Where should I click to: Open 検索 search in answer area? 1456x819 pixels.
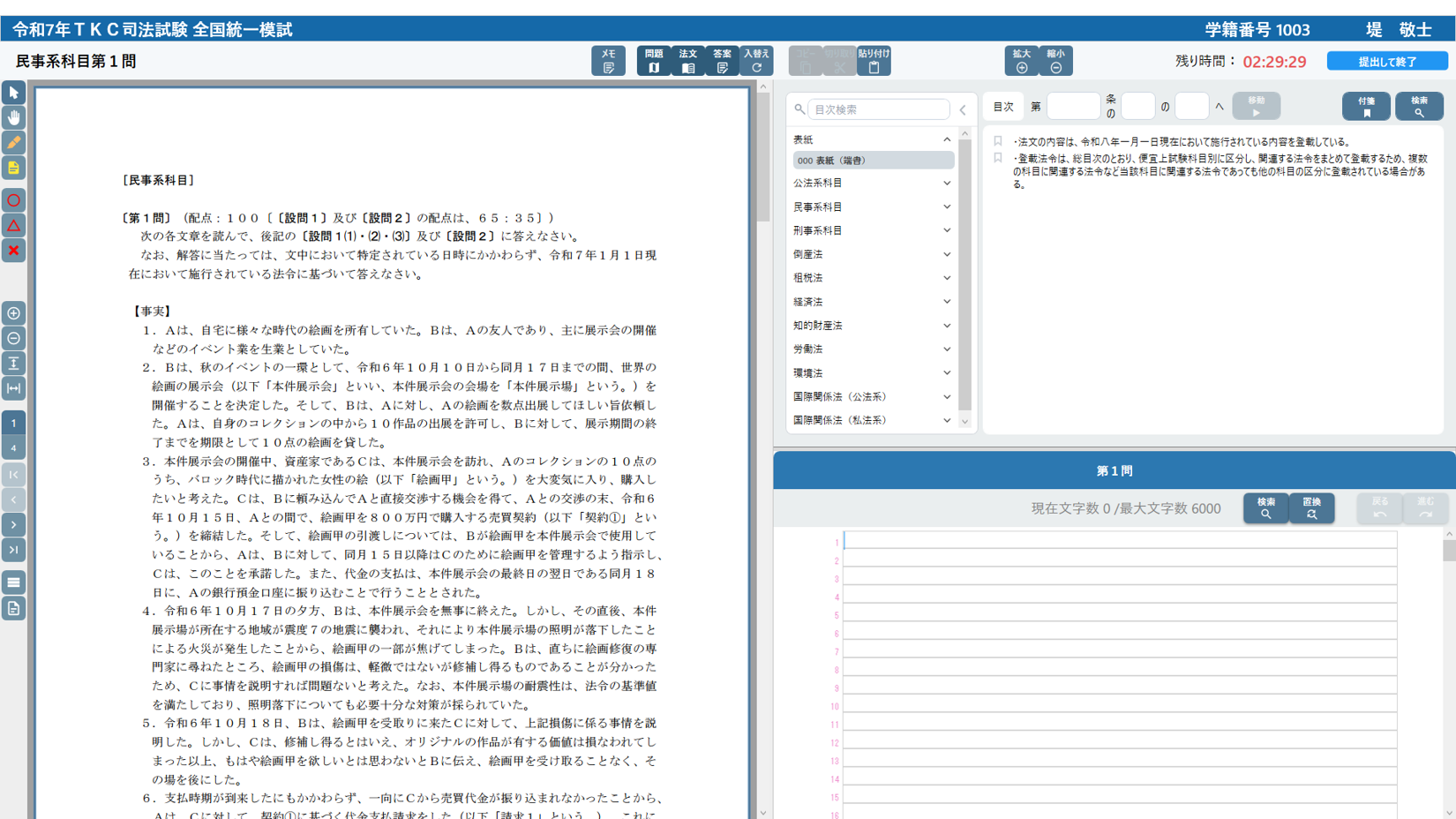coord(1265,508)
